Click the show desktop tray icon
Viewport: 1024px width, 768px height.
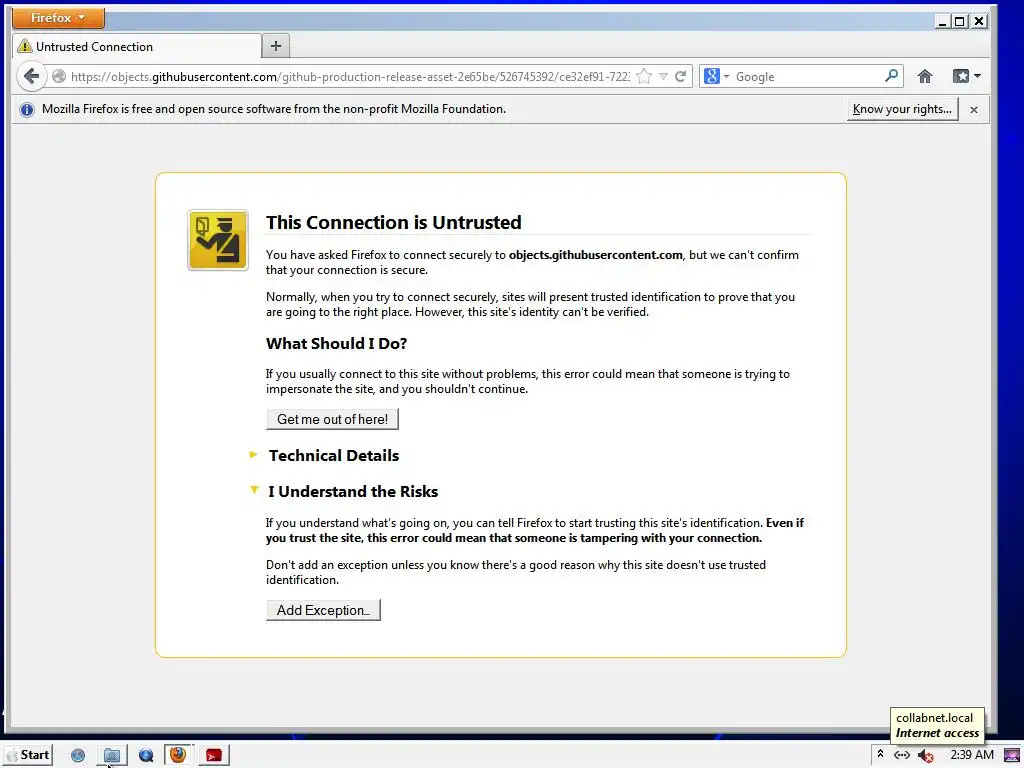click(x=1012, y=755)
